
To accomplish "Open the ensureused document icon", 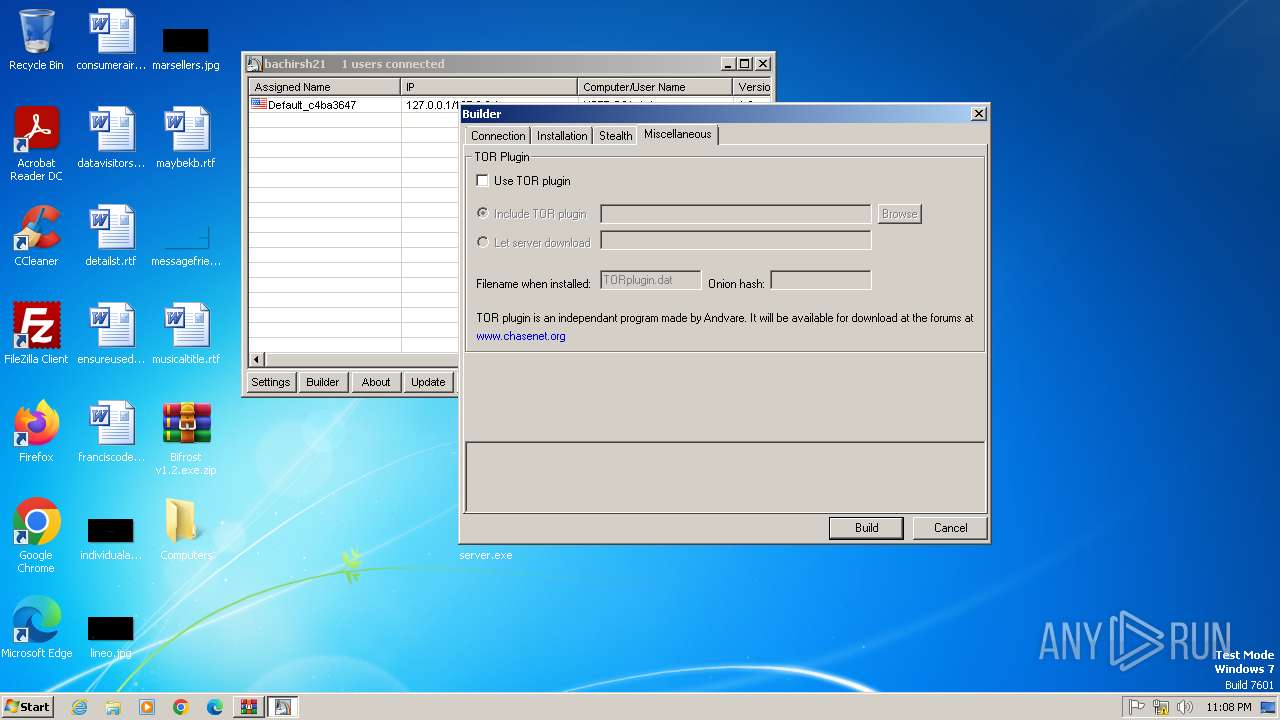I will (x=111, y=335).
